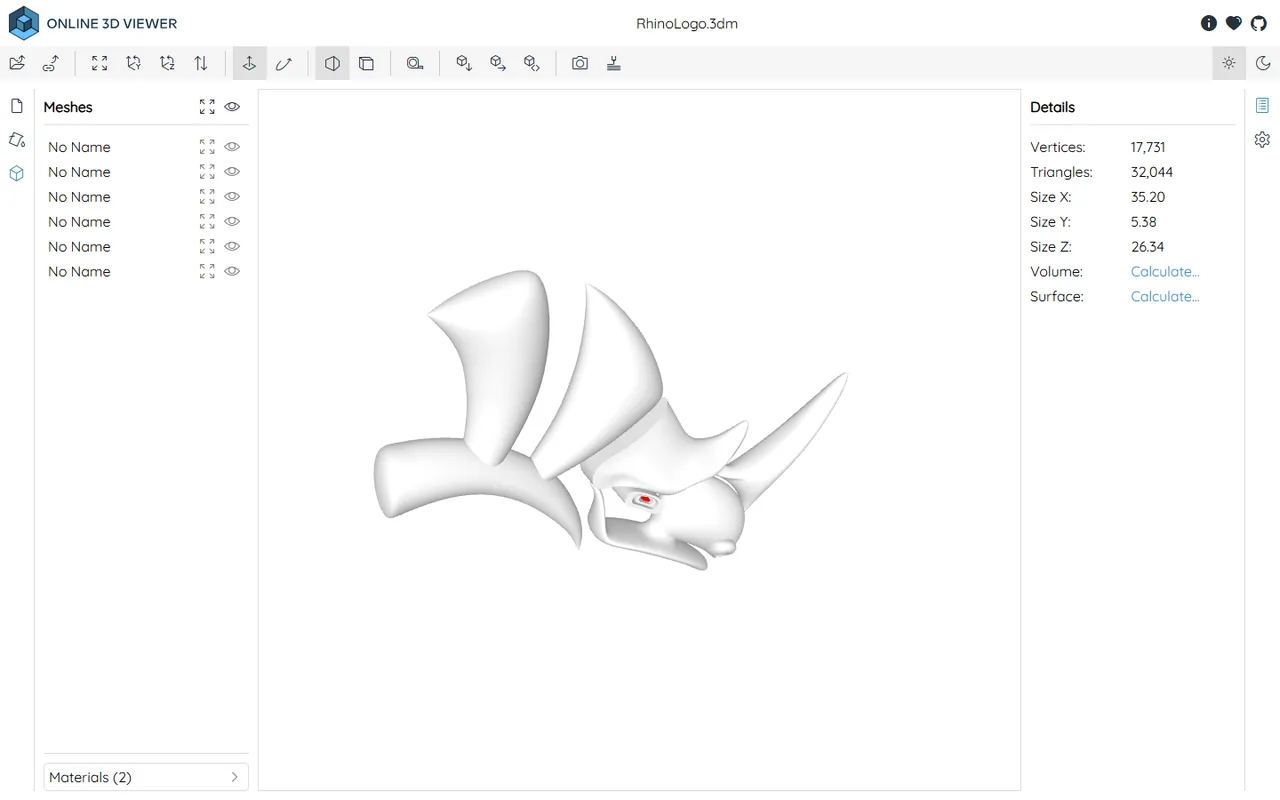The image size is (1280, 800).
Task: Download the model file
Action: pos(463,63)
